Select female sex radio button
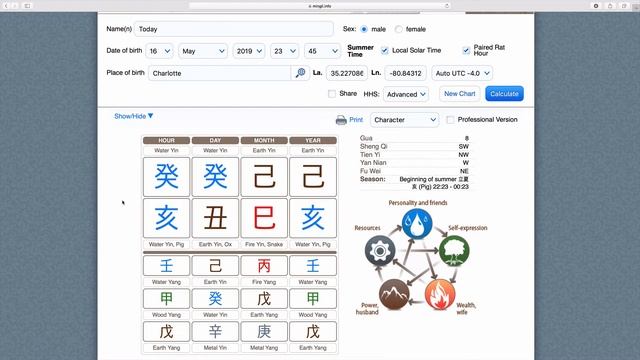The width and height of the screenshot is (640, 360). [x=399, y=29]
